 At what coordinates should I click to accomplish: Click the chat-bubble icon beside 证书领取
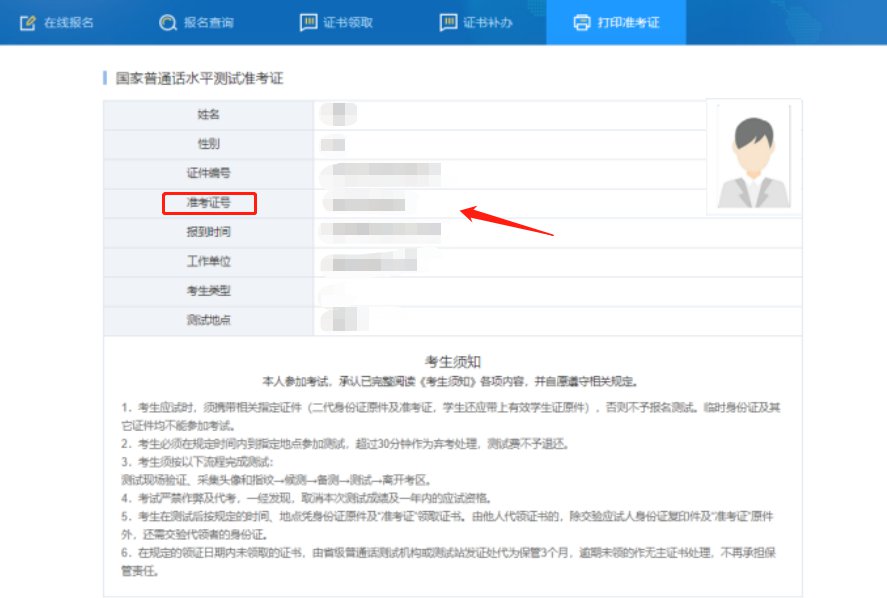point(309,22)
